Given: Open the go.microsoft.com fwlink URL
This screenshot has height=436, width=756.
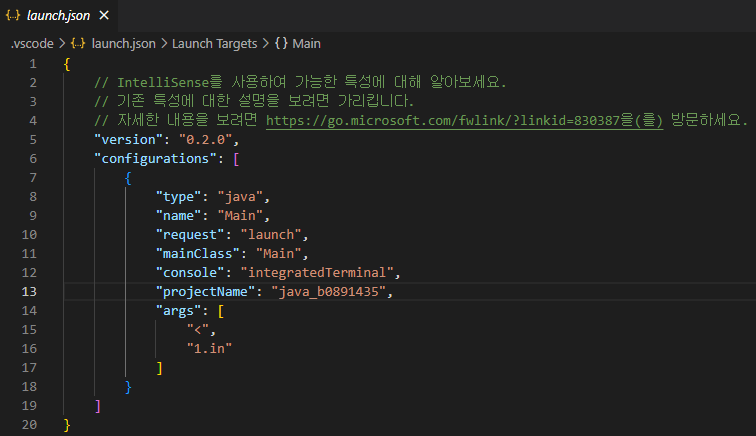Looking at the screenshot, I should coord(464,120).
